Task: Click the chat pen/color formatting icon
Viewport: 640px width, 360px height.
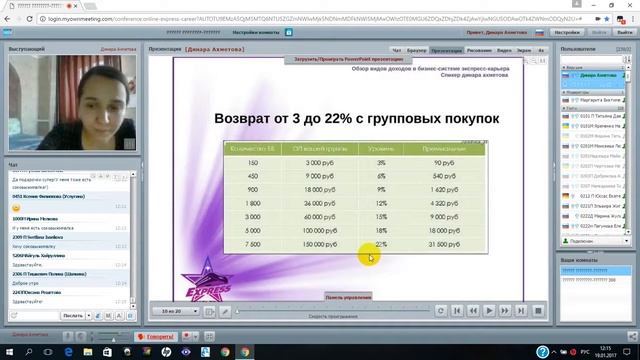Action: (x=98, y=316)
